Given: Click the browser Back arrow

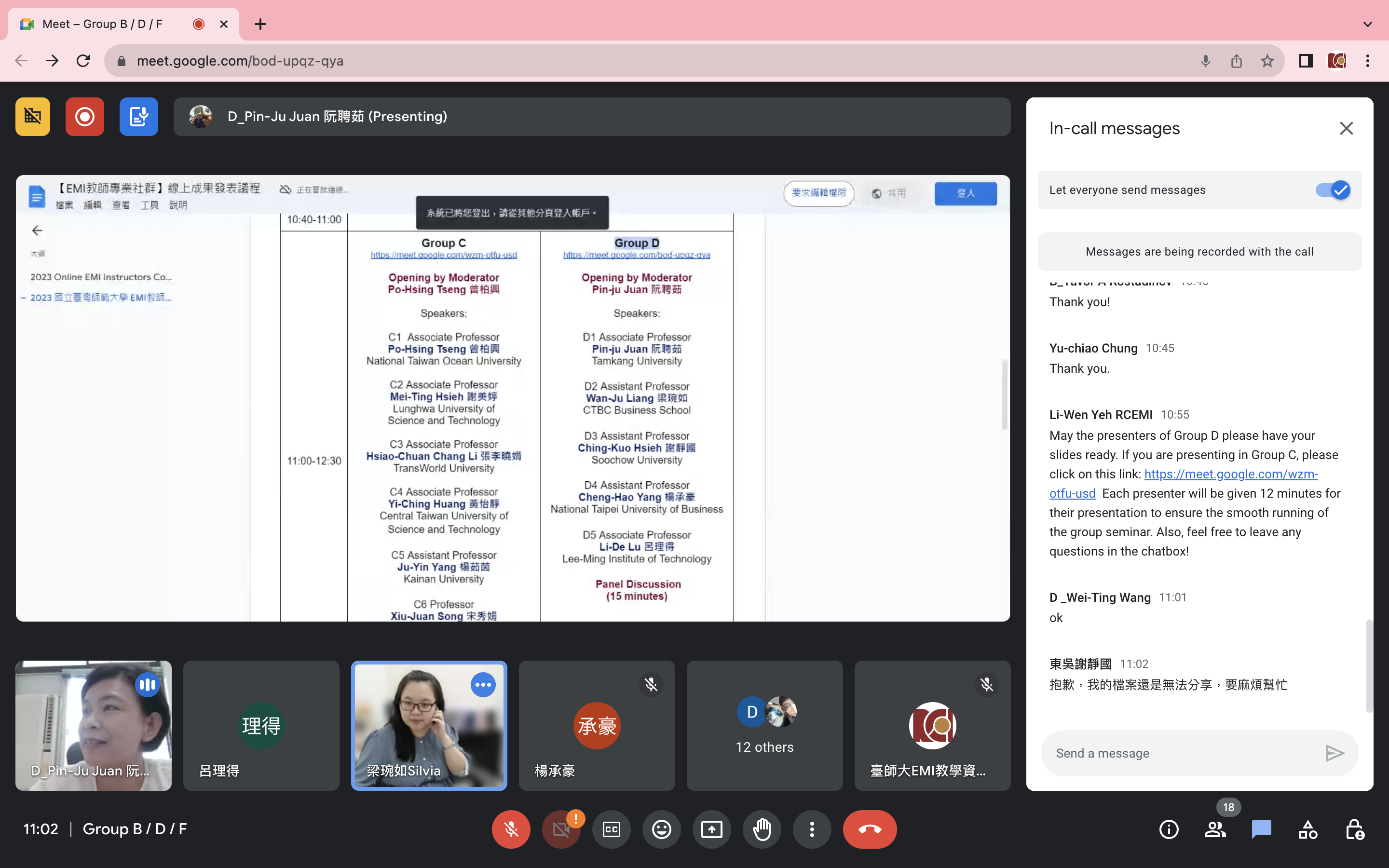Looking at the screenshot, I should pos(21,61).
